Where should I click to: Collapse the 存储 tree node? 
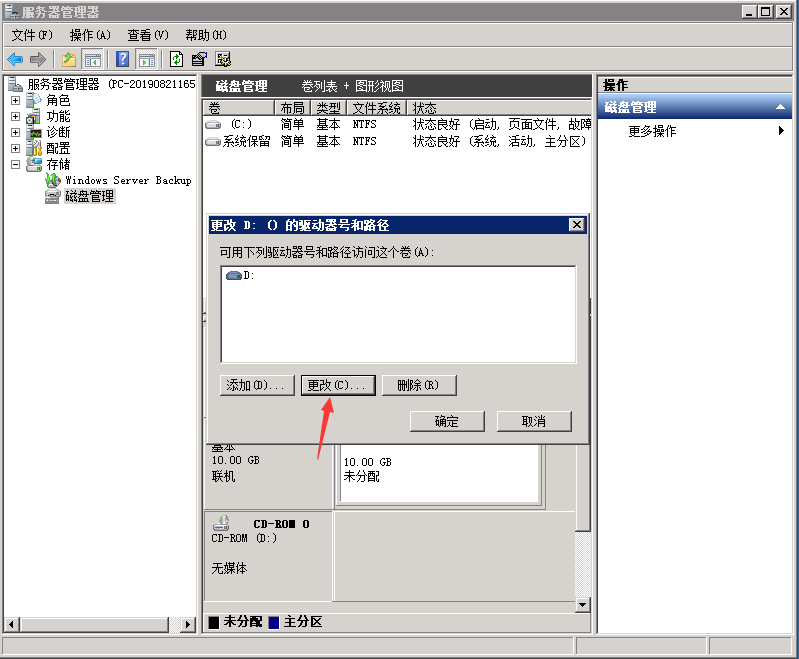15,164
